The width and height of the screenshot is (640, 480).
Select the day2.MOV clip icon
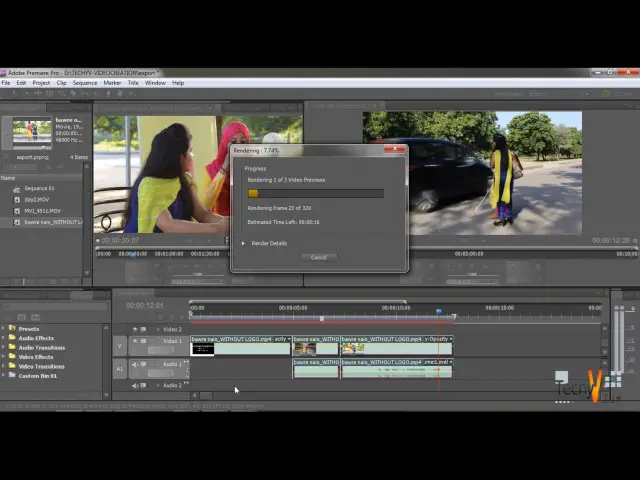(17, 200)
